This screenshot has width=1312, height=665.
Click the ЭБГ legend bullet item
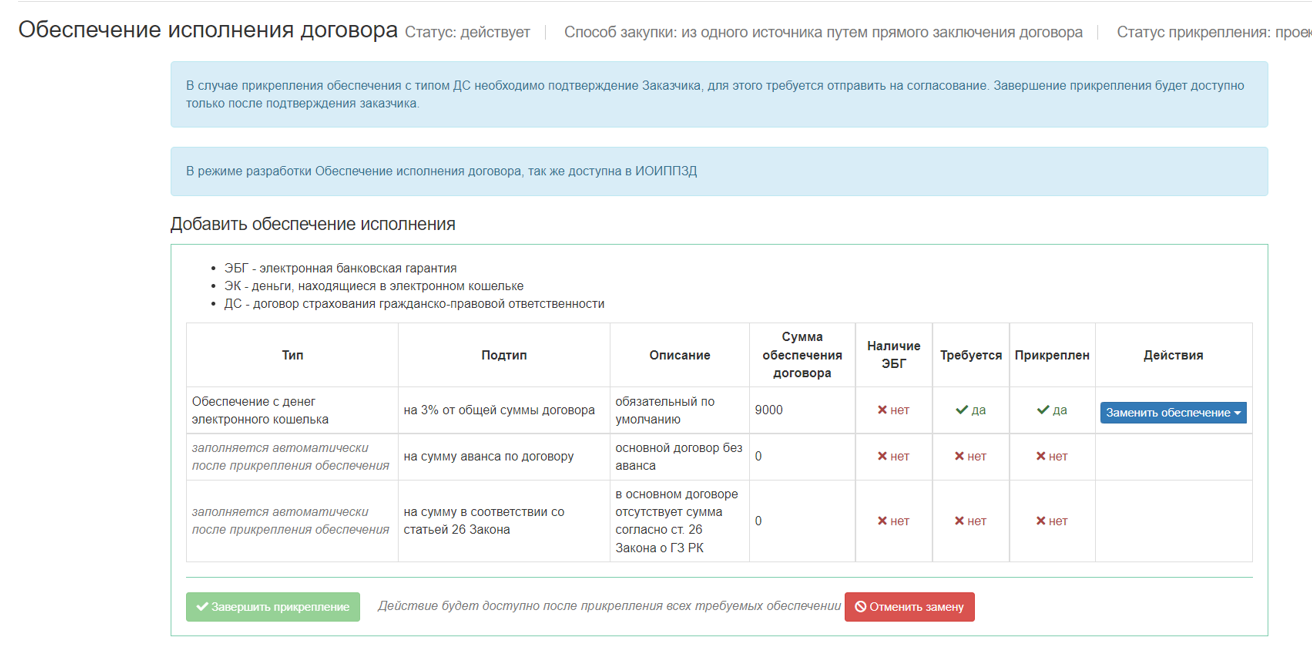pyautogui.click(x=340, y=268)
